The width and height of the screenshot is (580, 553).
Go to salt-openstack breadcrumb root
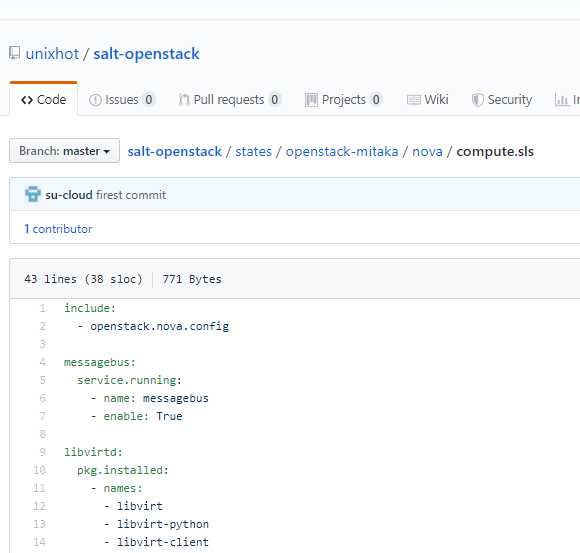175,152
